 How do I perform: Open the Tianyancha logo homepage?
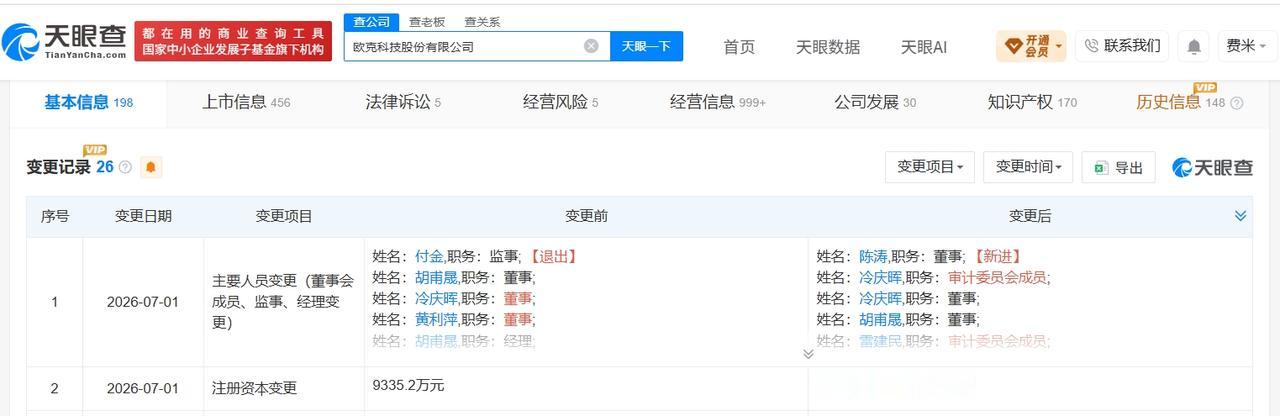(x=66, y=40)
